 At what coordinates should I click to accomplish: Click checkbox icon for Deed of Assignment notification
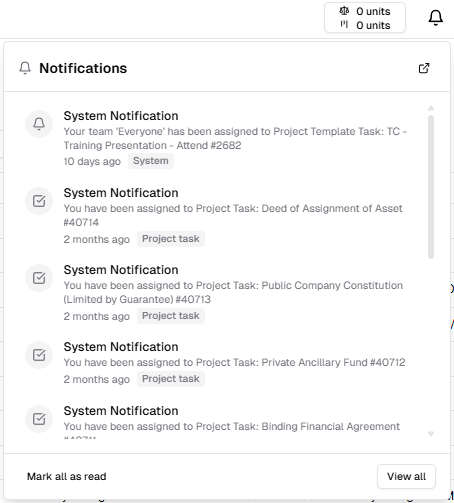click(39, 201)
